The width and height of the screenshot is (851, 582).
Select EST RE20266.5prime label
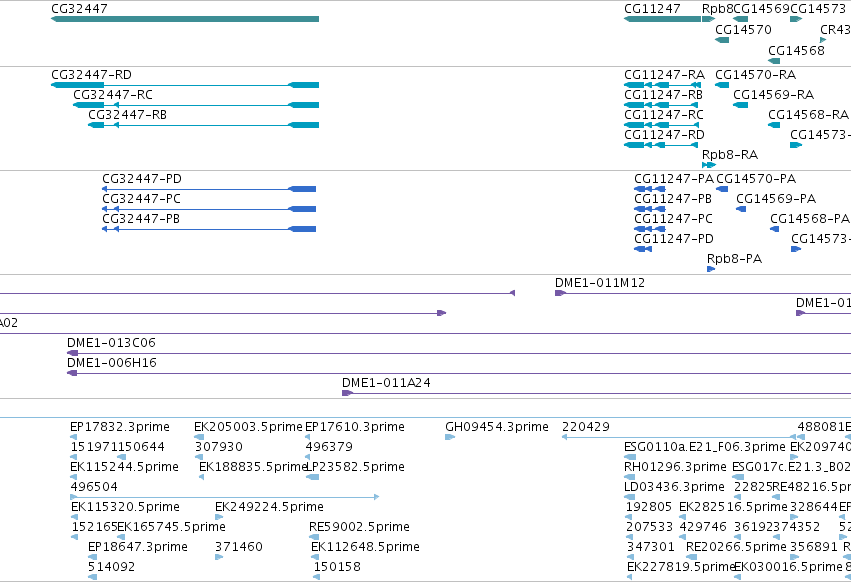coord(736,547)
